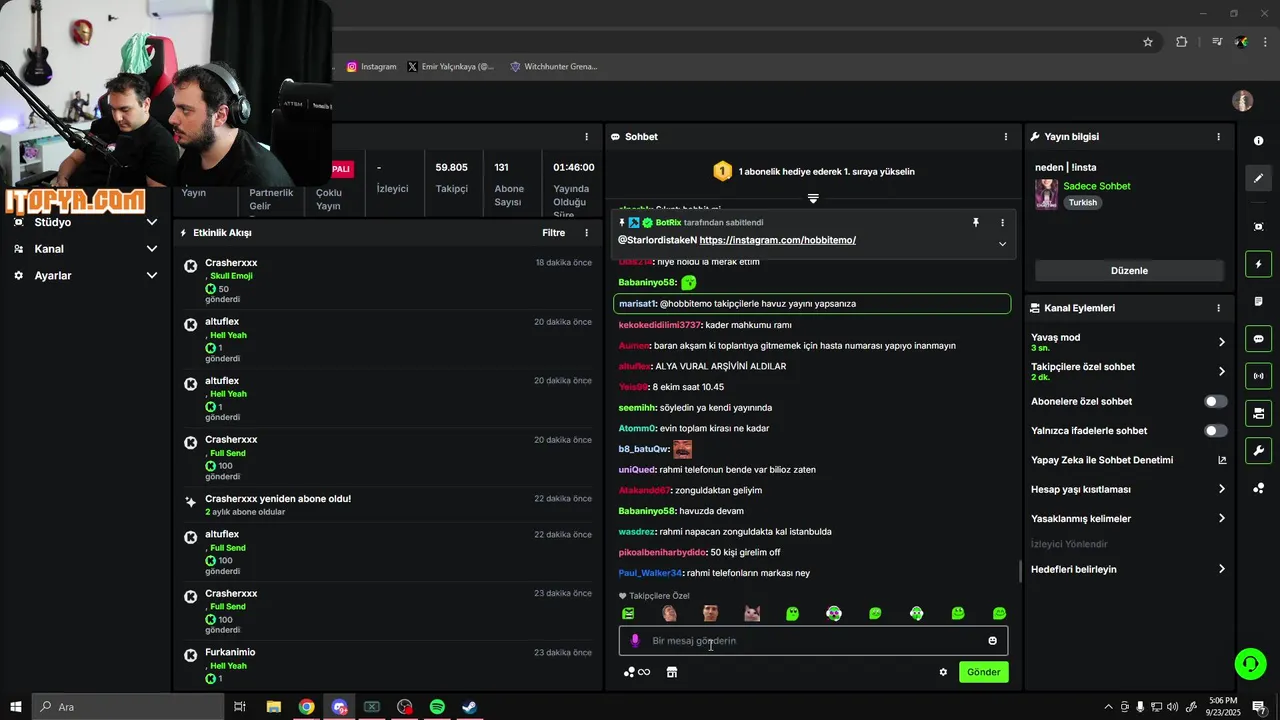Screen dimensions: 1280x720
Task: Open browser extensions puzzle icon
Action: [x=1182, y=42]
